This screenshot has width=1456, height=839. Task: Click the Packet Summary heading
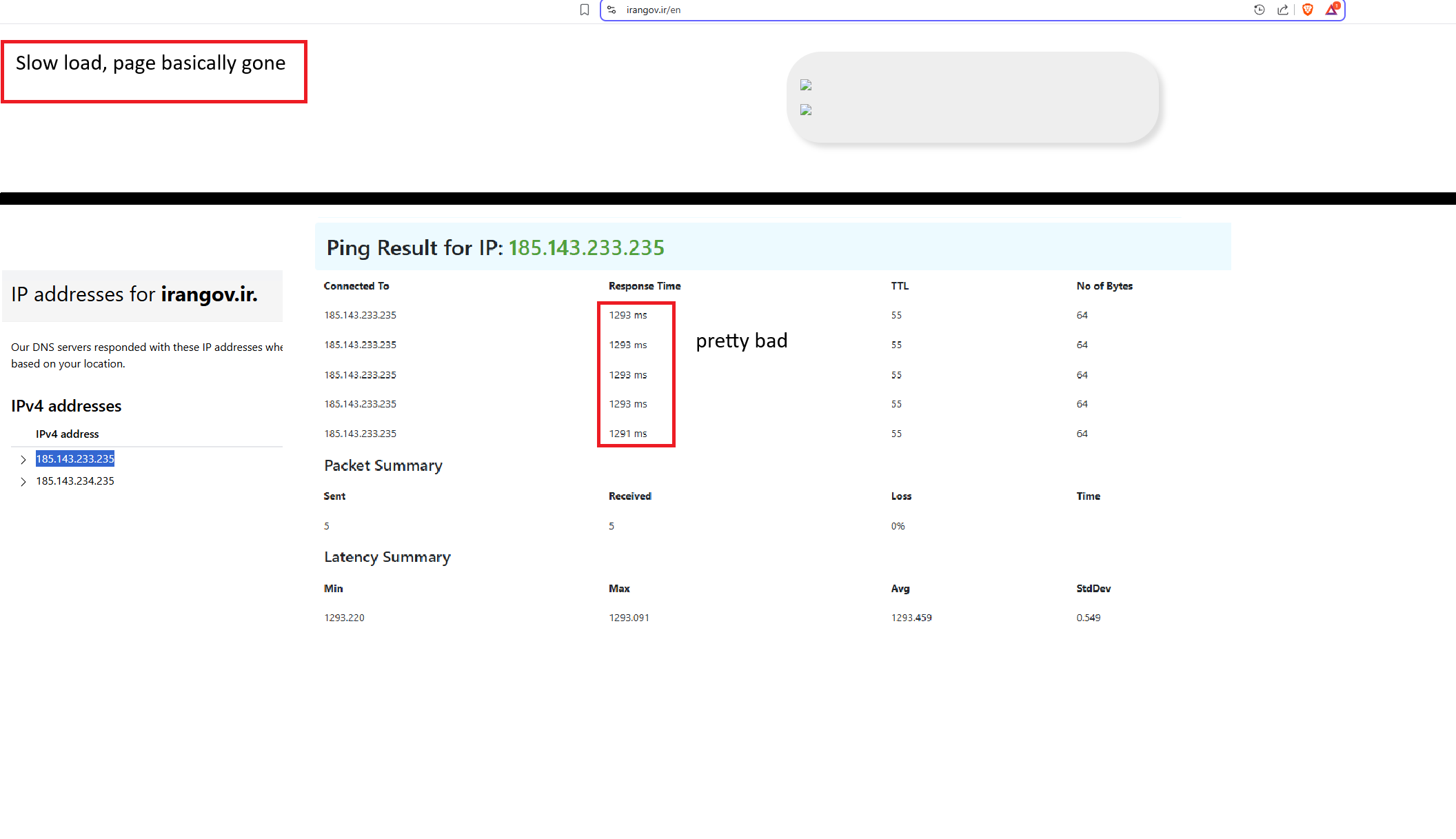[x=383, y=466]
